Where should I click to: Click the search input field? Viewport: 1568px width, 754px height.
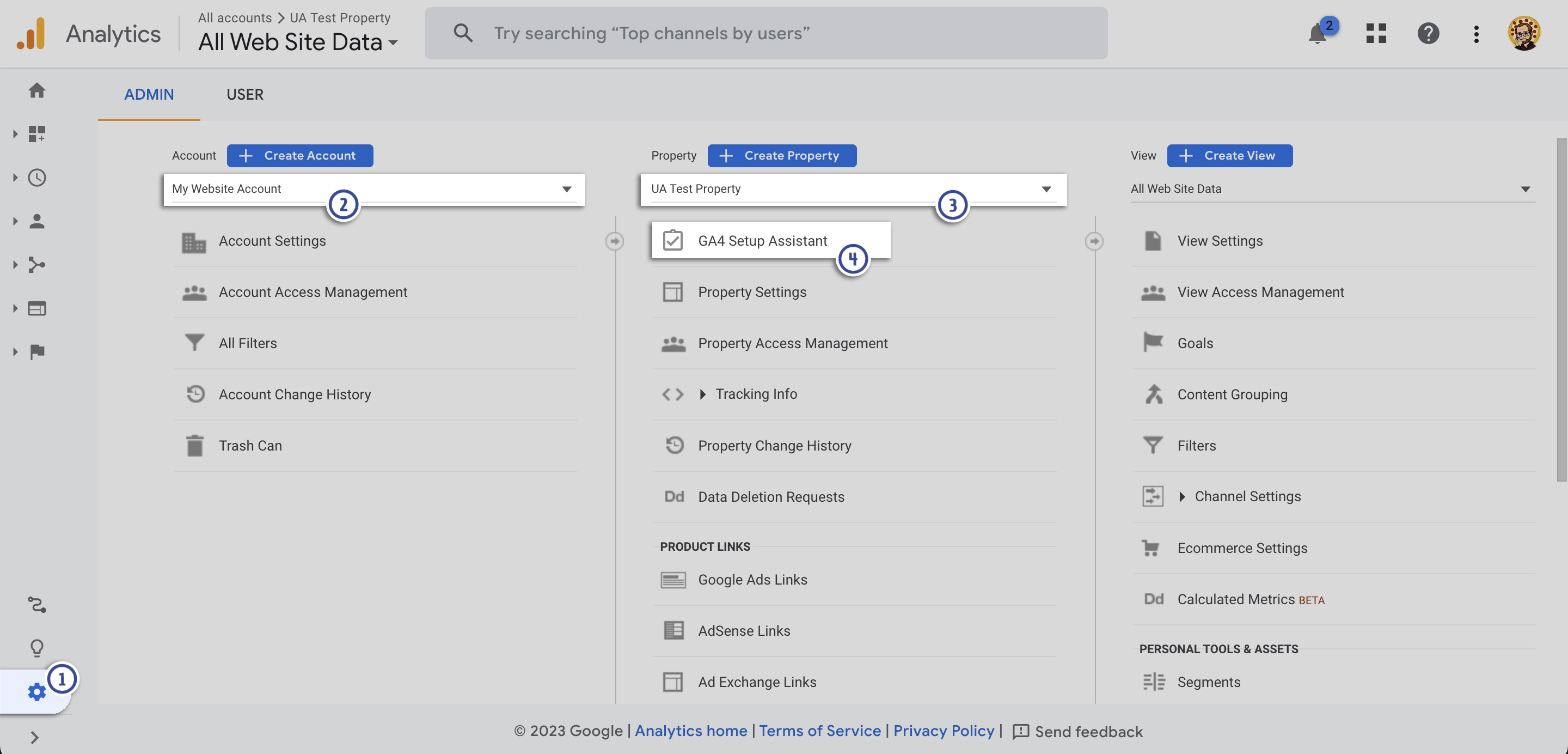tap(765, 33)
